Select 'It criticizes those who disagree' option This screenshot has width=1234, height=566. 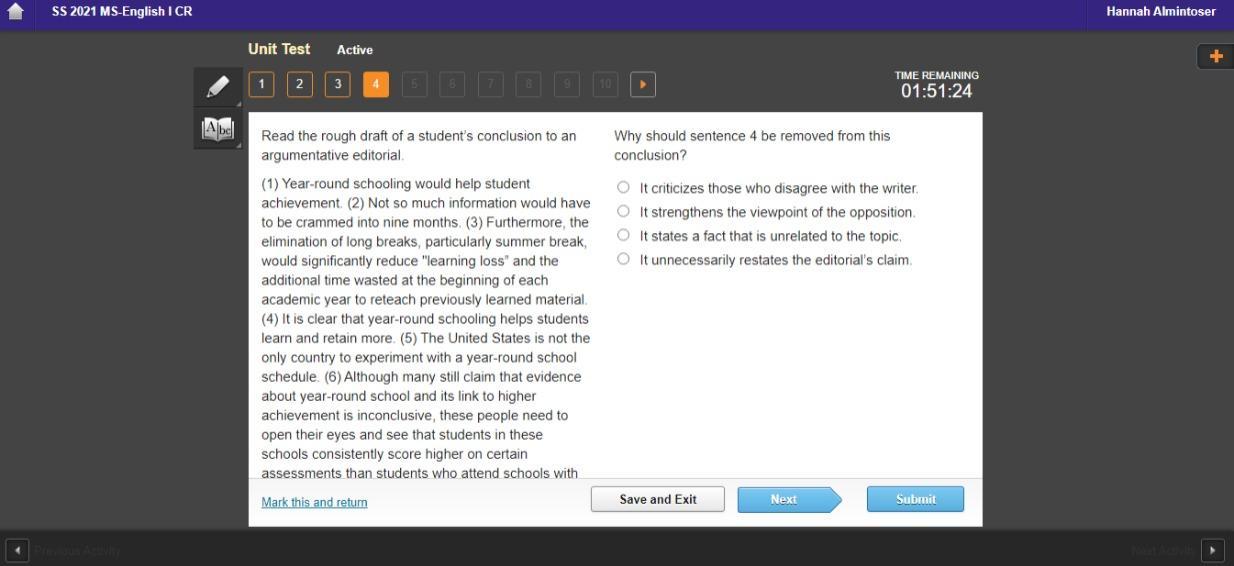click(x=624, y=188)
